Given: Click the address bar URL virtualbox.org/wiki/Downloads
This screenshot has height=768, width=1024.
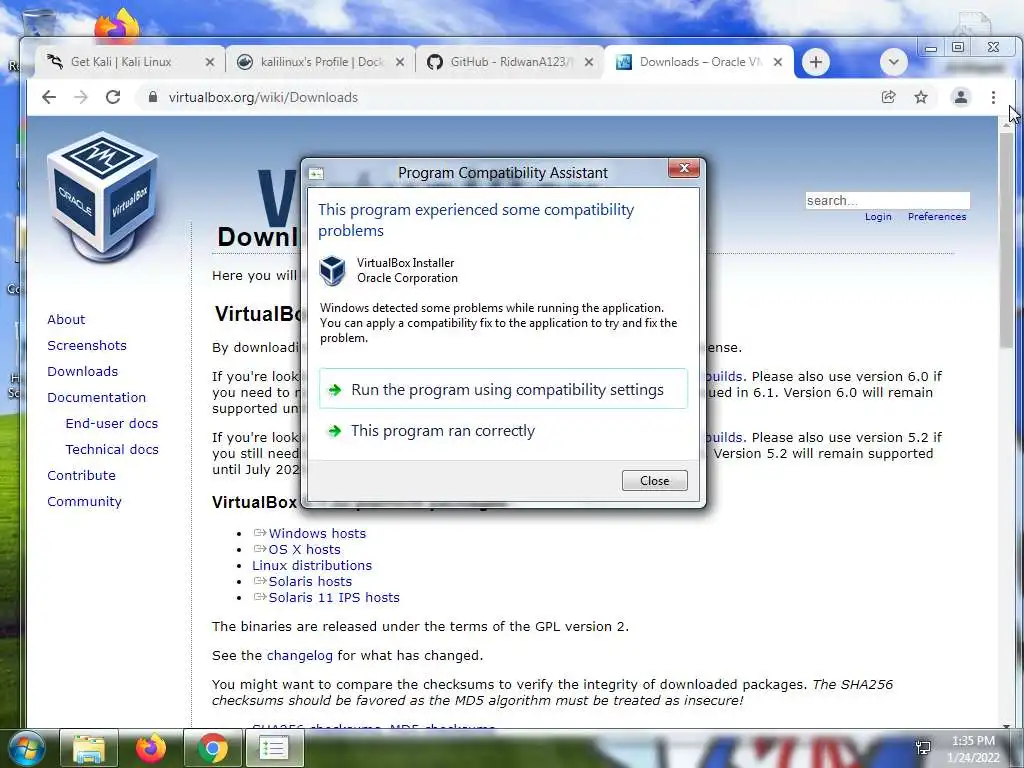Looking at the screenshot, I should pos(263,97).
